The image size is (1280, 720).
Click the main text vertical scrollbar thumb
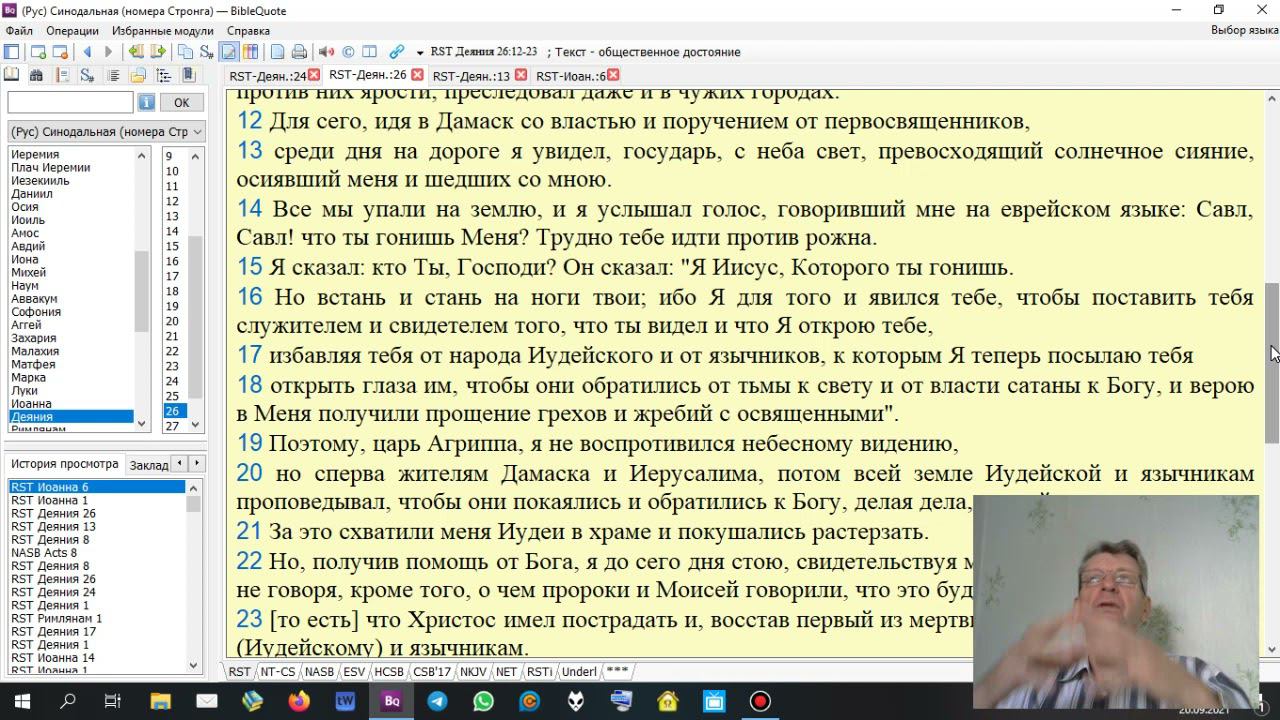1272,362
